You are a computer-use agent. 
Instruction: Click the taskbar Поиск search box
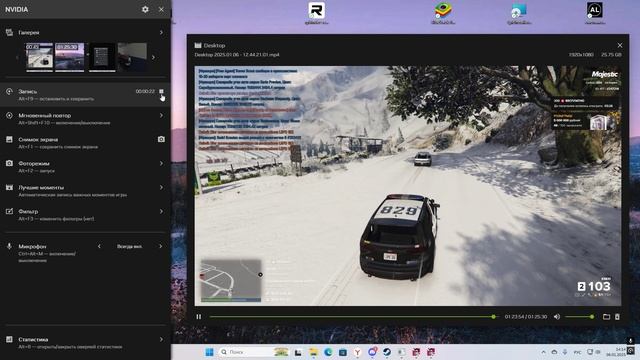coord(253,352)
